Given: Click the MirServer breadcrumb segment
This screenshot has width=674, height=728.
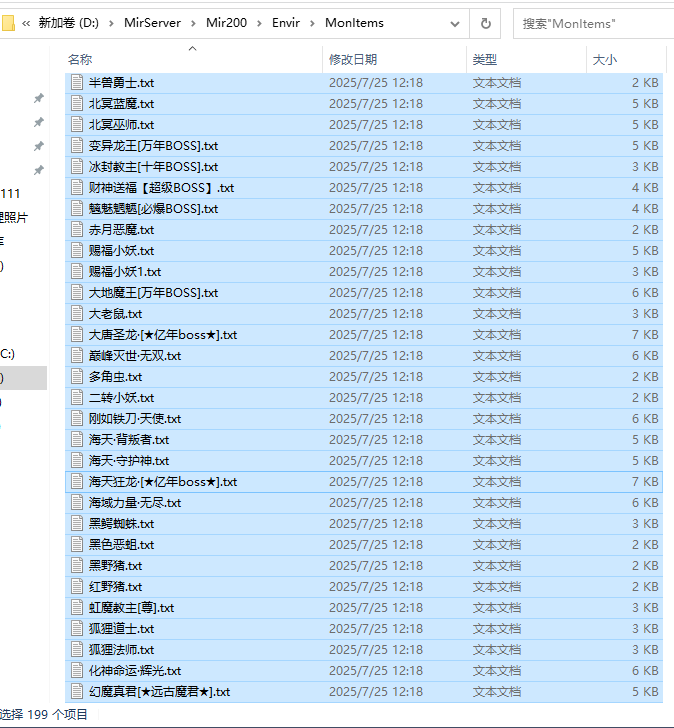Looking at the screenshot, I should [x=152, y=23].
